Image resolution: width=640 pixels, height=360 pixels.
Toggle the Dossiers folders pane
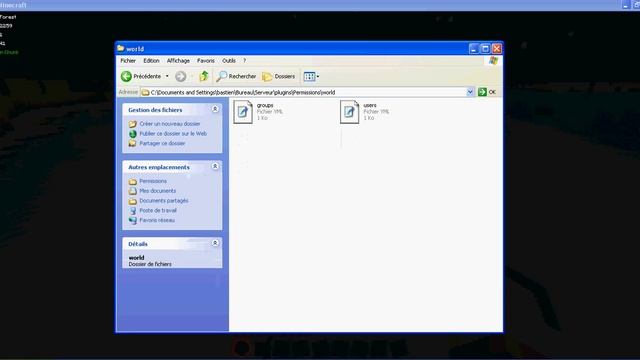coord(278,76)
